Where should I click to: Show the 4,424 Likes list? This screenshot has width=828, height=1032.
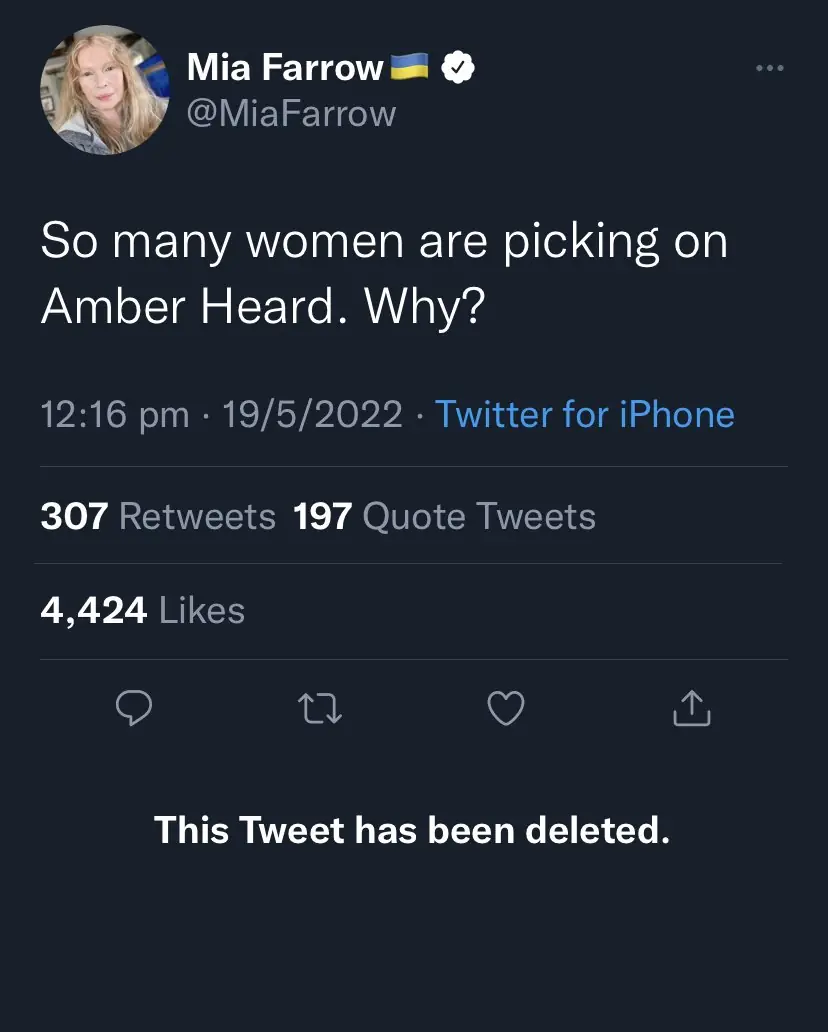tap(143, 610)
